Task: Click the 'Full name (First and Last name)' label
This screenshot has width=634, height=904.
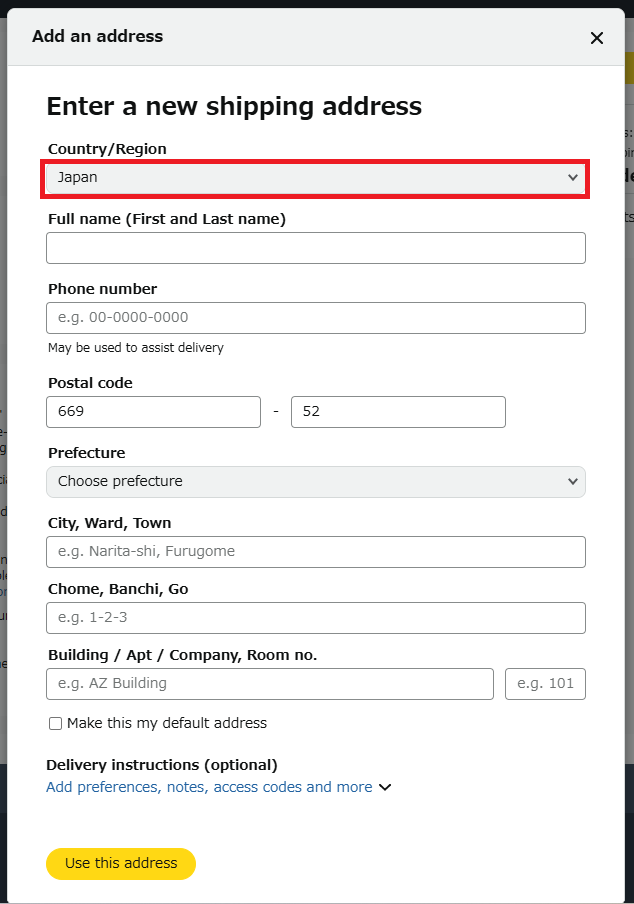Action: point(167,219)
